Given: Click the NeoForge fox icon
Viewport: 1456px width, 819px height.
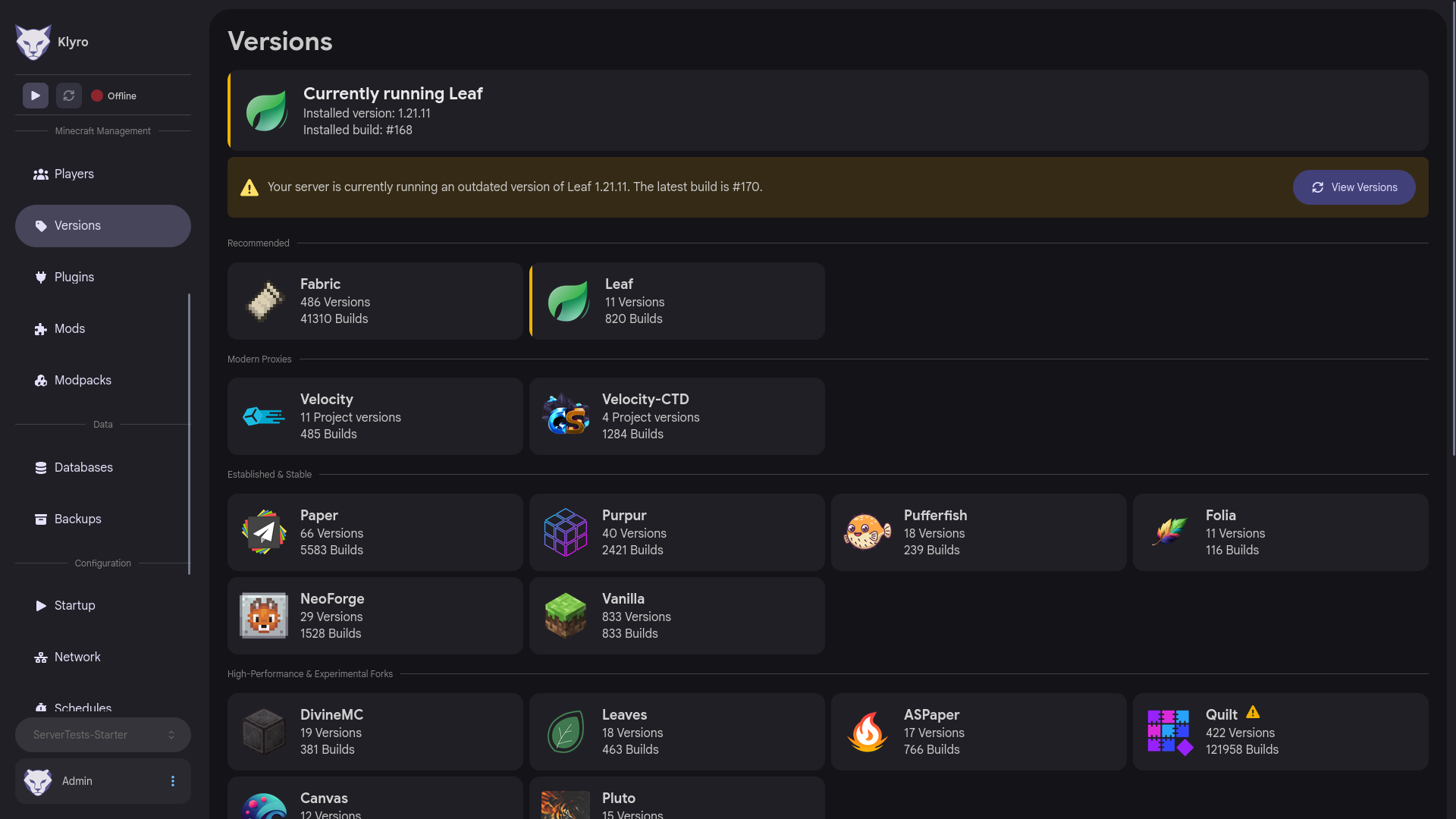Looking at the screenshot, I should 264,616.
